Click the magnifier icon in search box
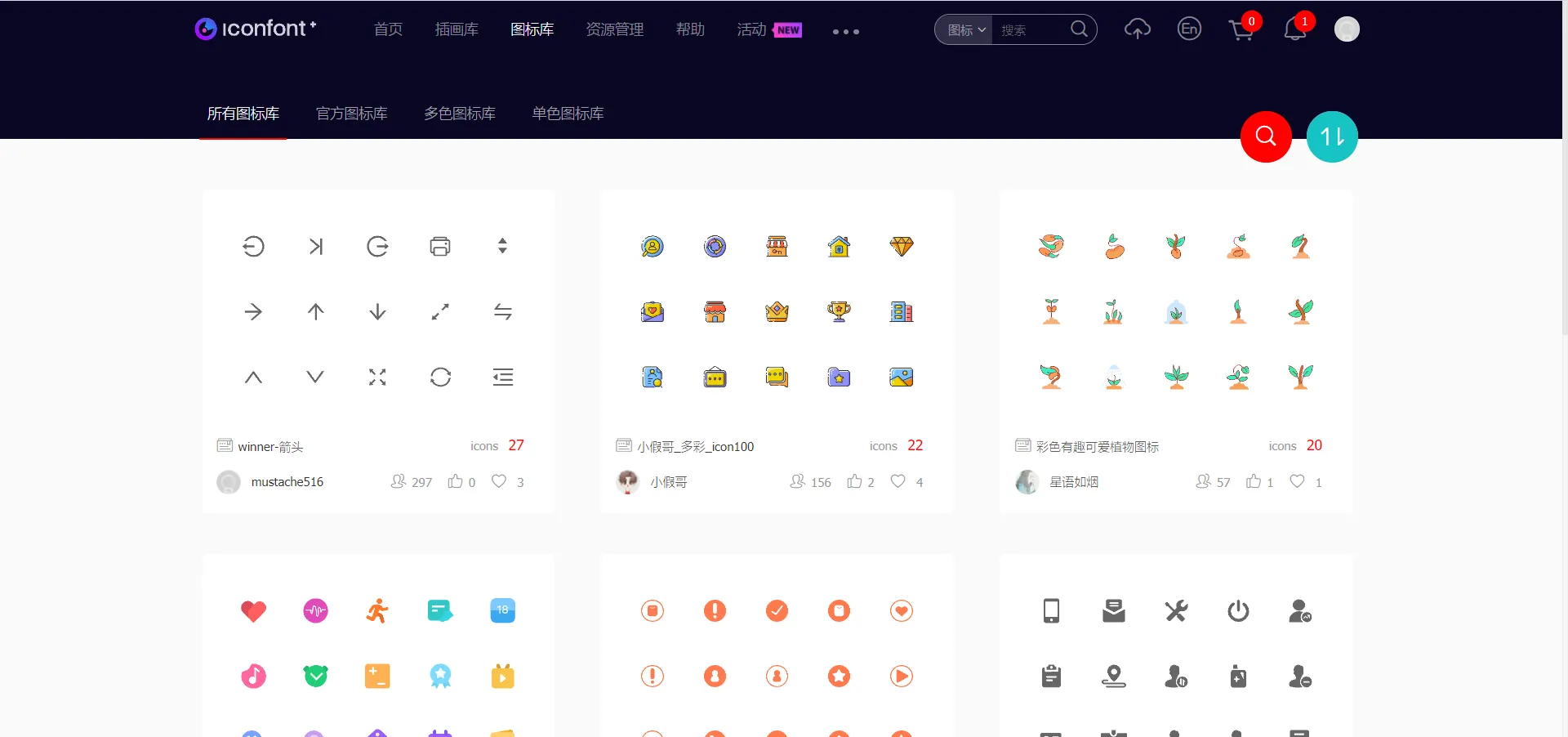 [1079, 29]
